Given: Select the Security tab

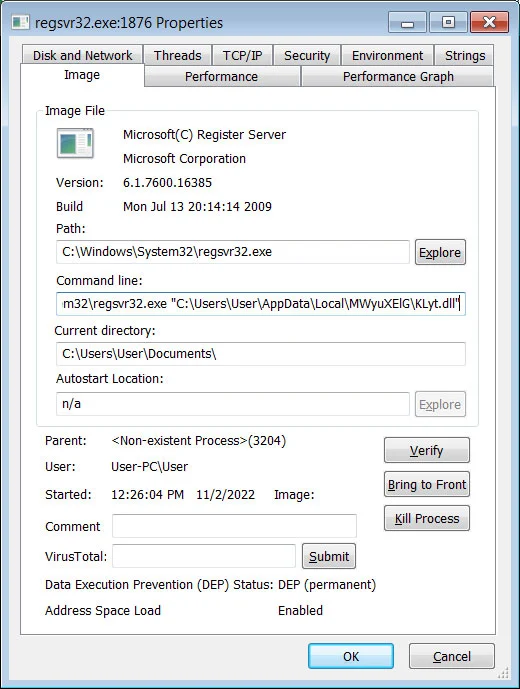Looking at the screenshot, I should [307, 55].
